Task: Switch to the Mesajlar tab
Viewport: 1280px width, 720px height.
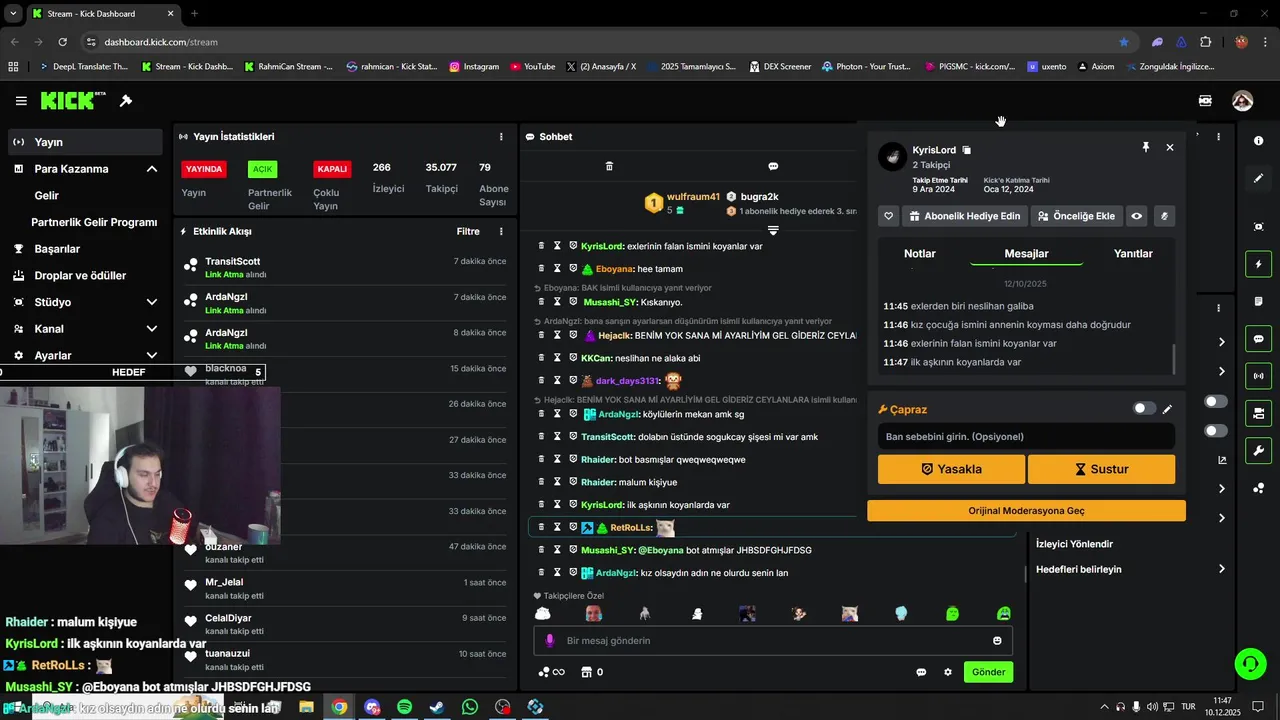Action: coord(1026,254)
